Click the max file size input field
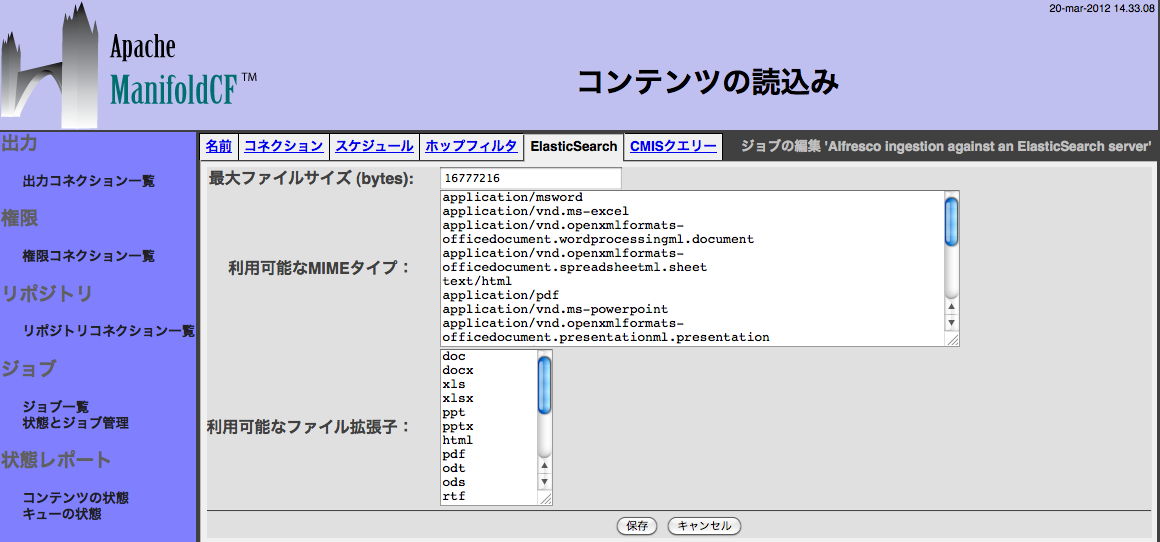 pos(530,178)
